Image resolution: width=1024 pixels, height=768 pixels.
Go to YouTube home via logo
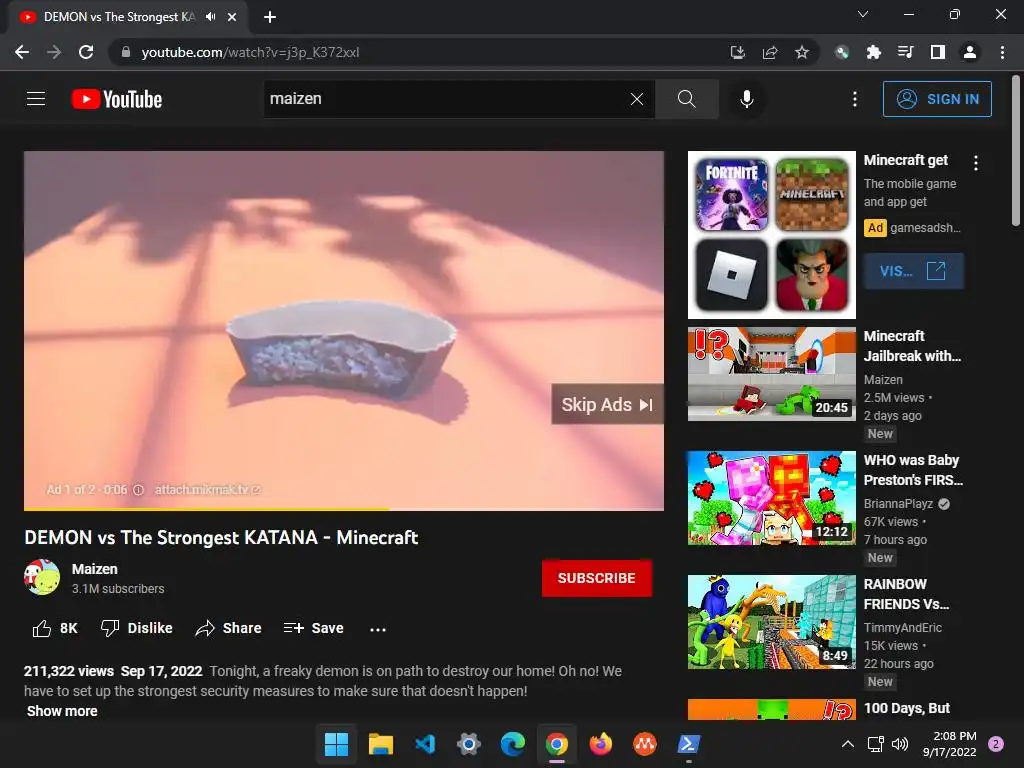click(117, 99)
